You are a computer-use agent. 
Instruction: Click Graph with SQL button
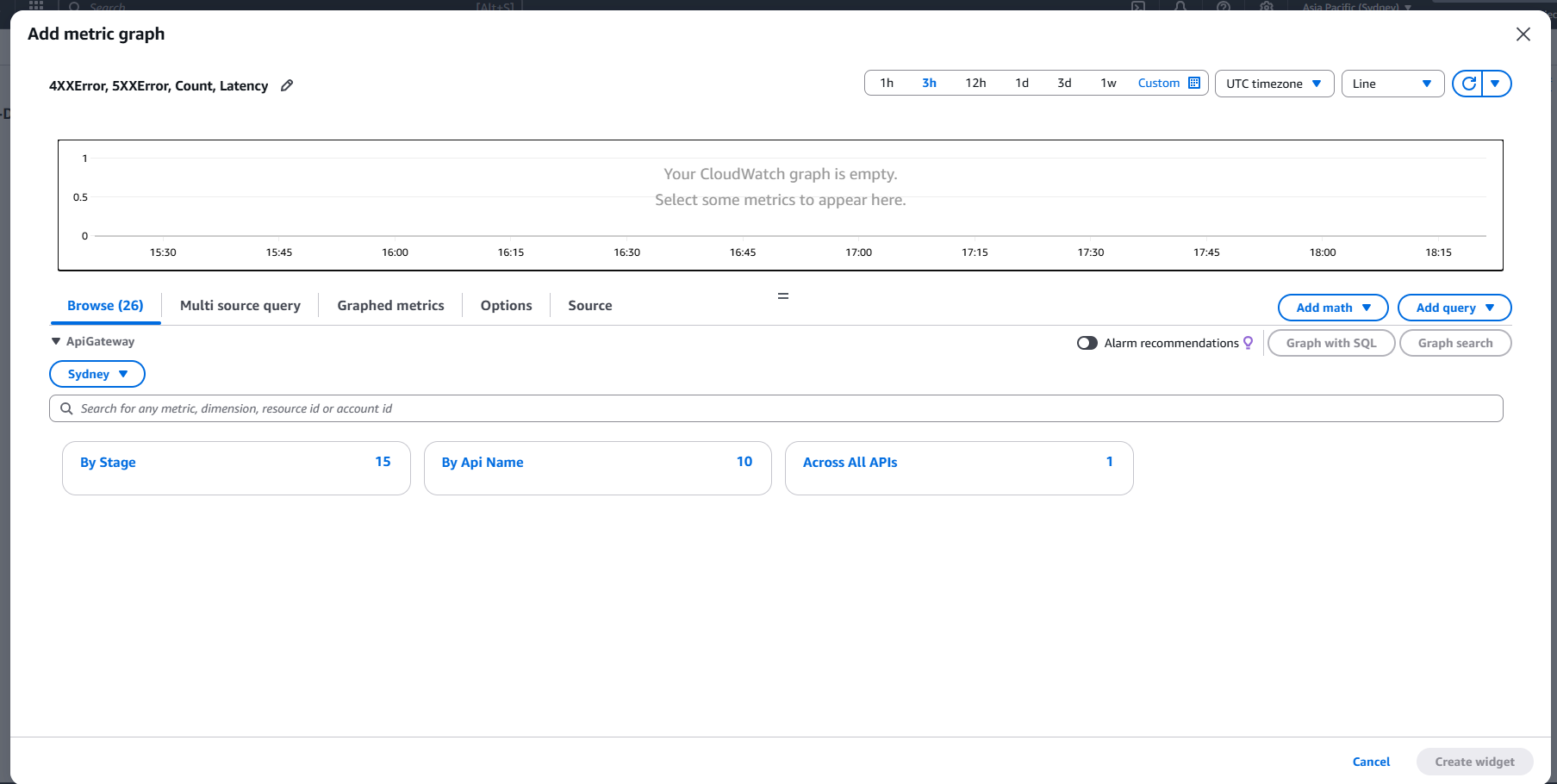click(1331, 343)
